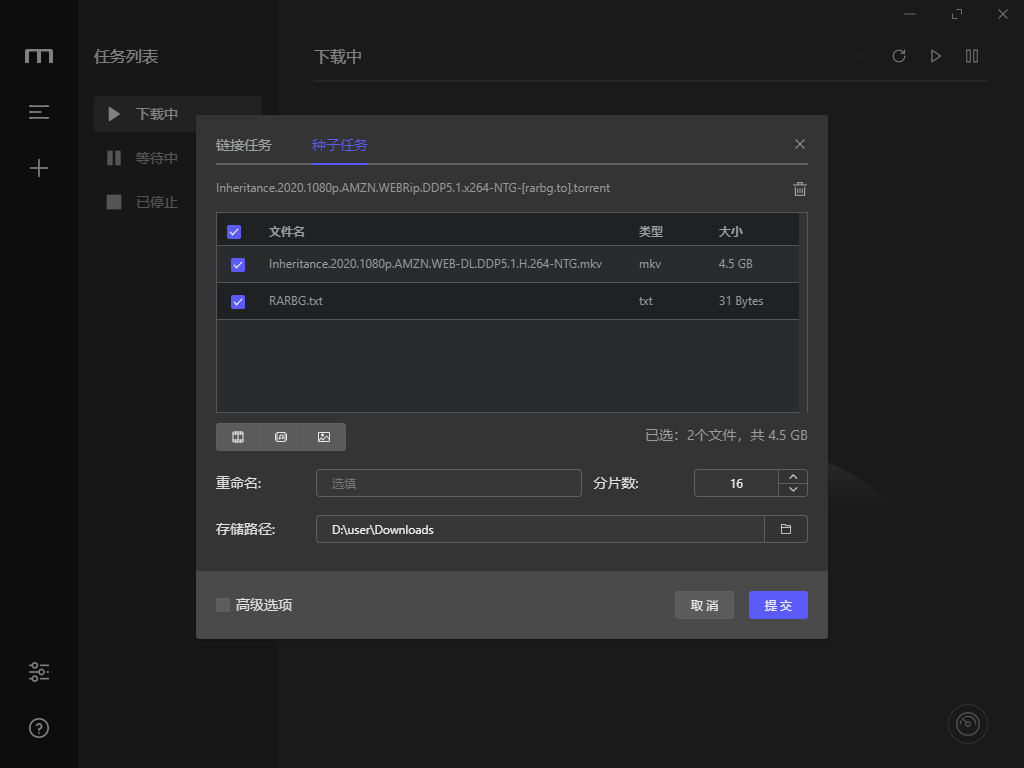
Task: Increase 分片数 with the up stepper arrow
Action: [x=793, y=476]
